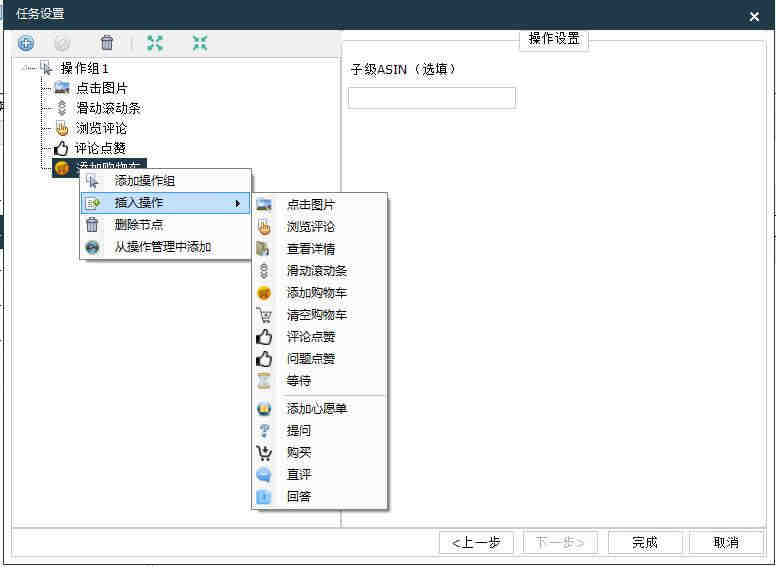Viewport: 776px width, 567px height.
Task: Click the globe icon beside 从操作管理中添加
Action: click(x=93, y=247)
